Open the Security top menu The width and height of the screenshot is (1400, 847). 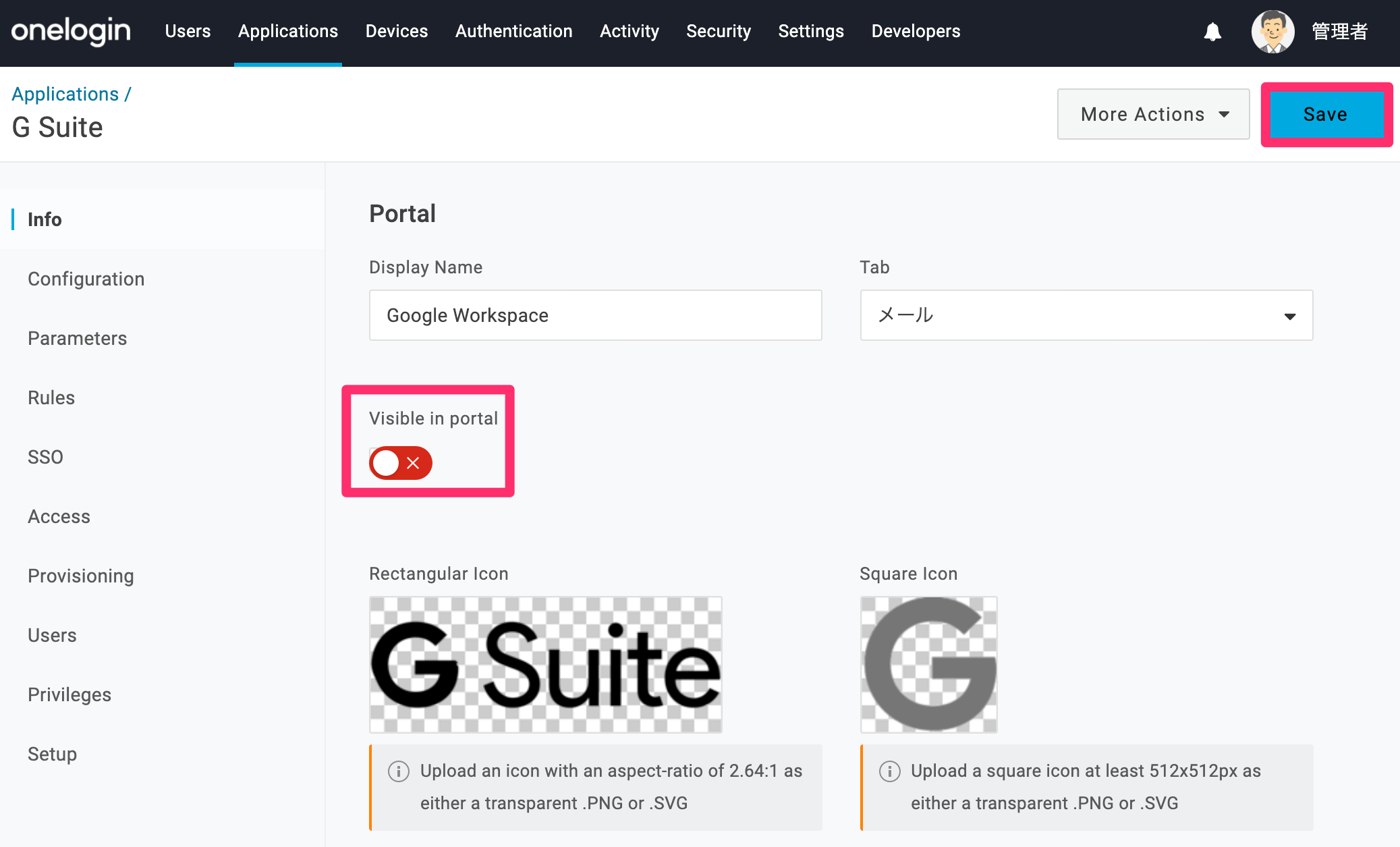[719, 31]
